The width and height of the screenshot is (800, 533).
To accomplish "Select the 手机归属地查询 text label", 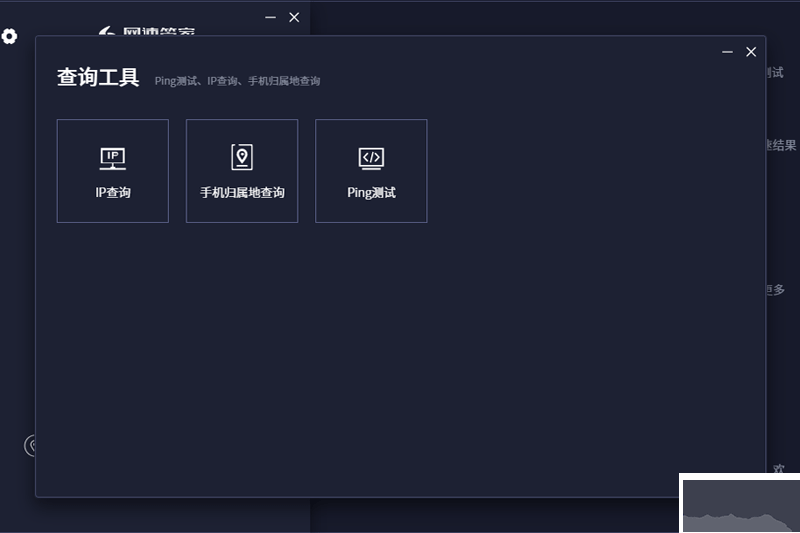I will coord(242,192).
